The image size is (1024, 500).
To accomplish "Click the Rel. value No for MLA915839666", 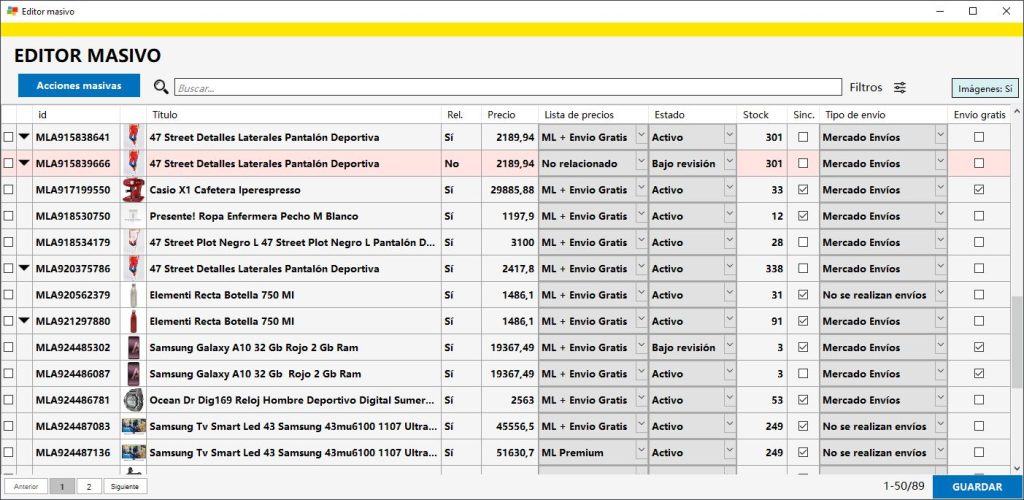I will (452, 164).
